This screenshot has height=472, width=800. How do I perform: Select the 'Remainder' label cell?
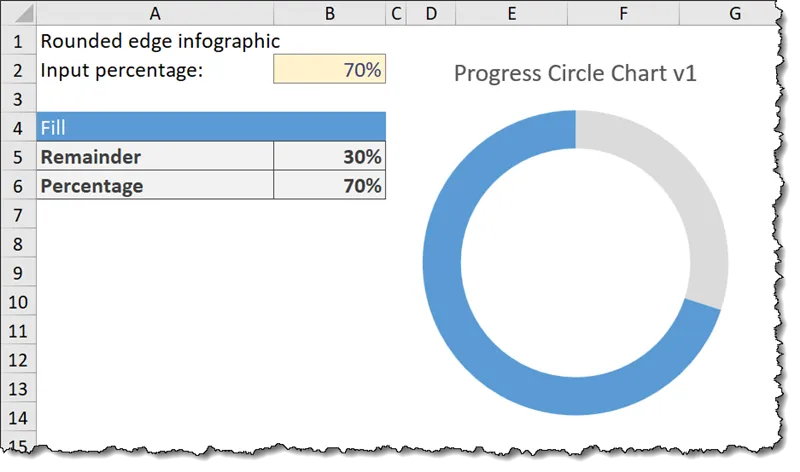(155, 157)
